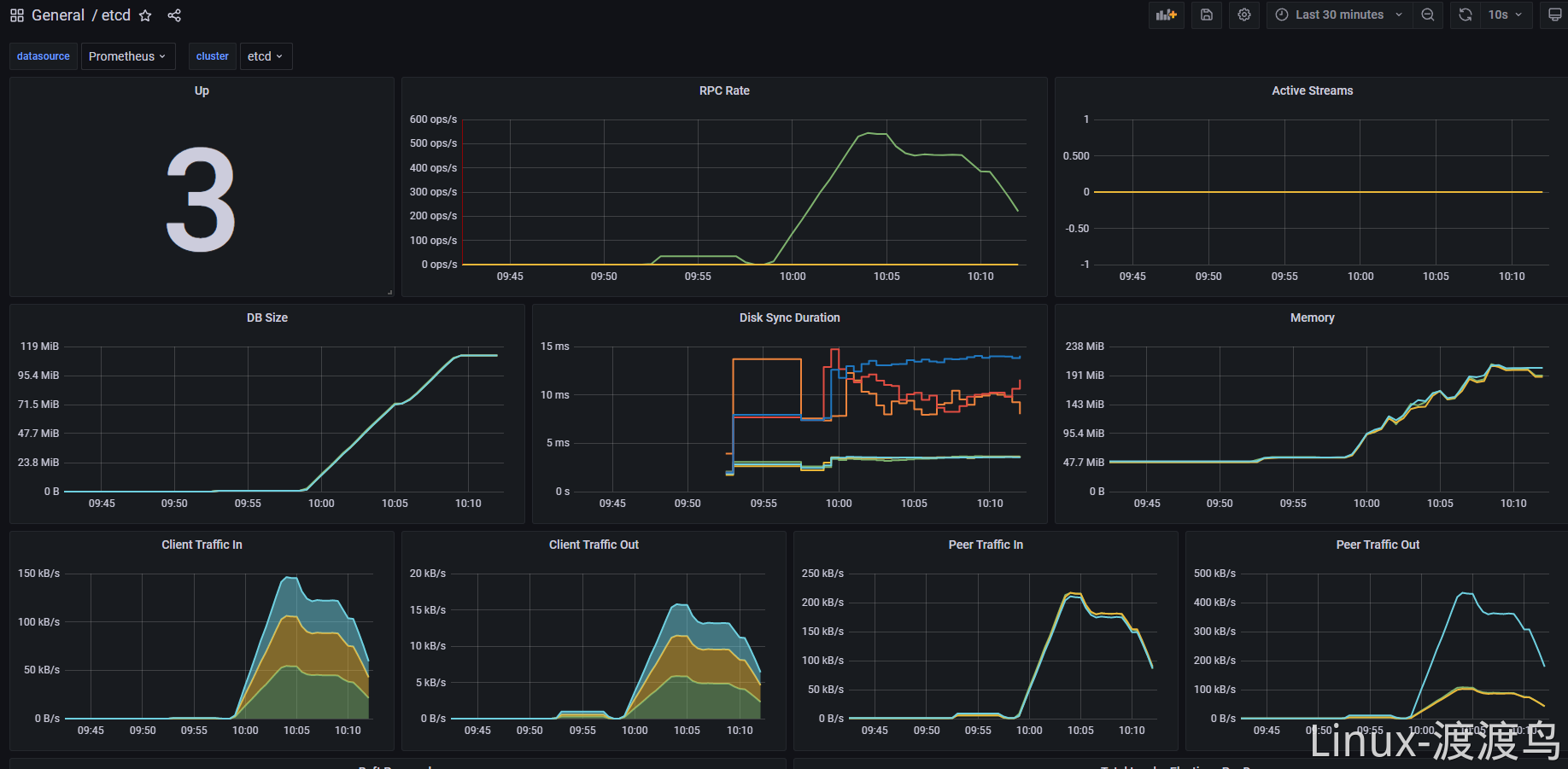Click the 119 MiB label in DB Size
1568x769 pixels.
coord(39,347)
